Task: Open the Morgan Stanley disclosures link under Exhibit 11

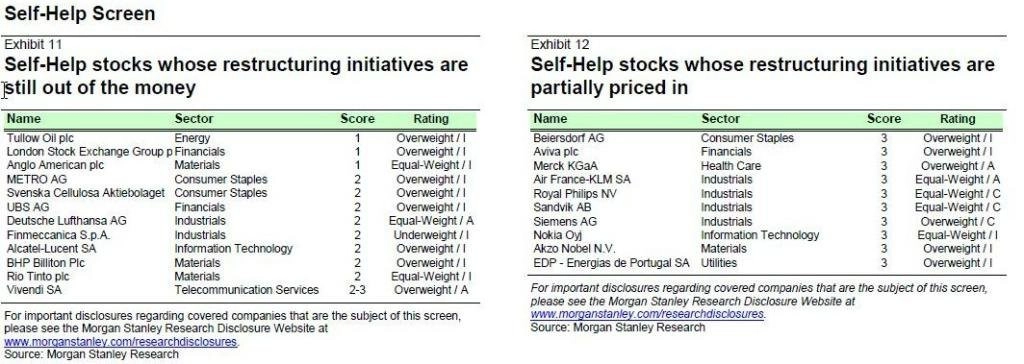Action: pyautogui.click(x=121, y=342)
